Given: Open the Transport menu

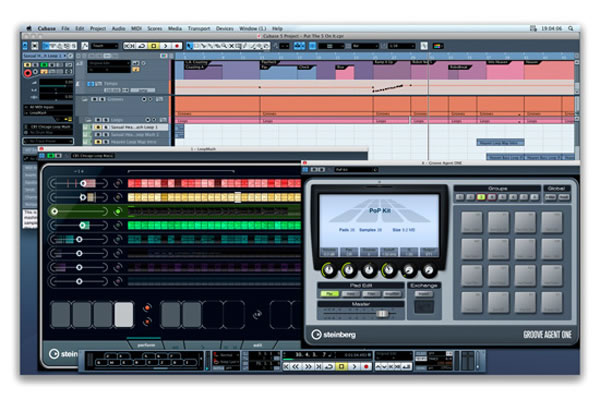Looking at the screenshot, I should [199, 28].
